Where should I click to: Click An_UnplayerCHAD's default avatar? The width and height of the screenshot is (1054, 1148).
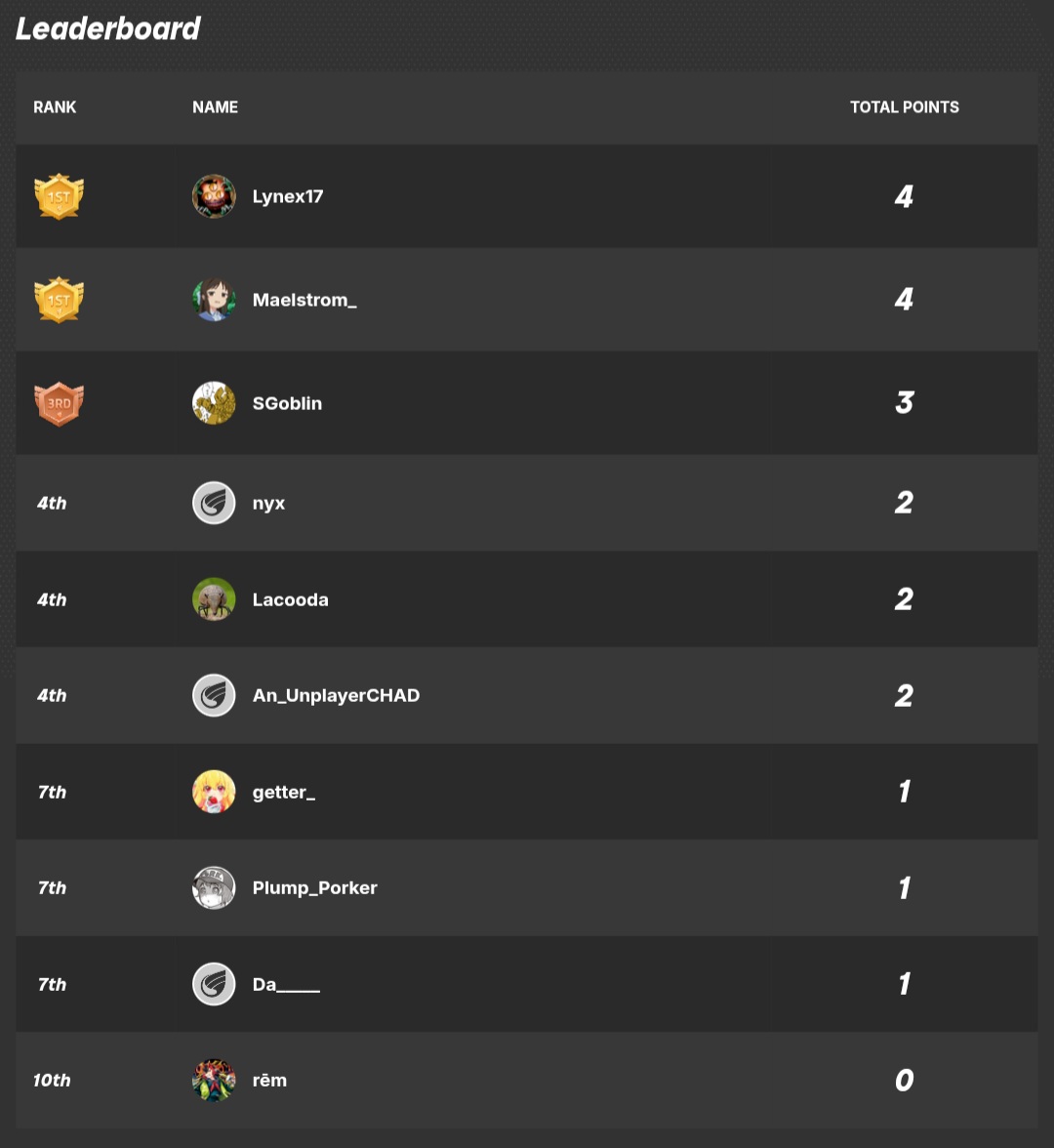[x=214, y=695]
